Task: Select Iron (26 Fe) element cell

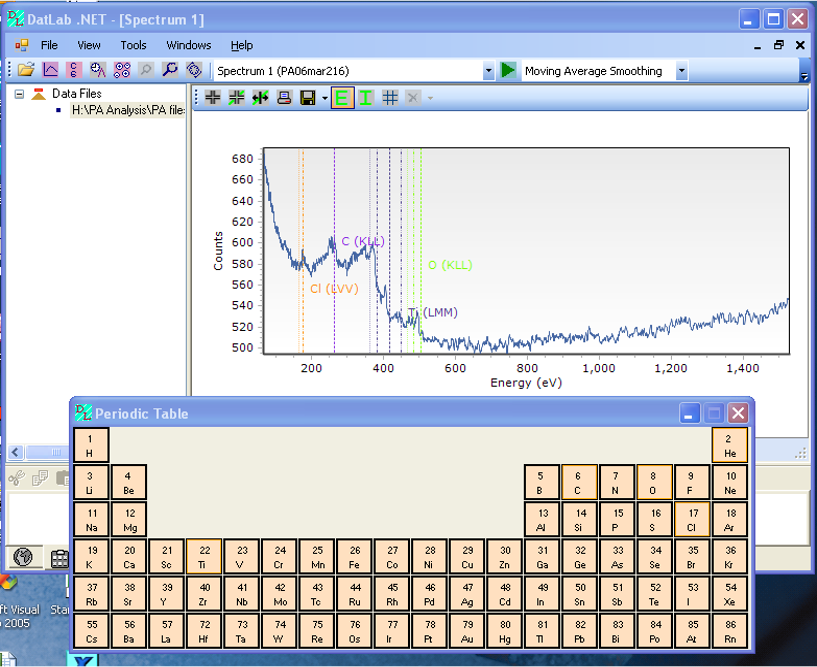Action: tap(355, 557)
